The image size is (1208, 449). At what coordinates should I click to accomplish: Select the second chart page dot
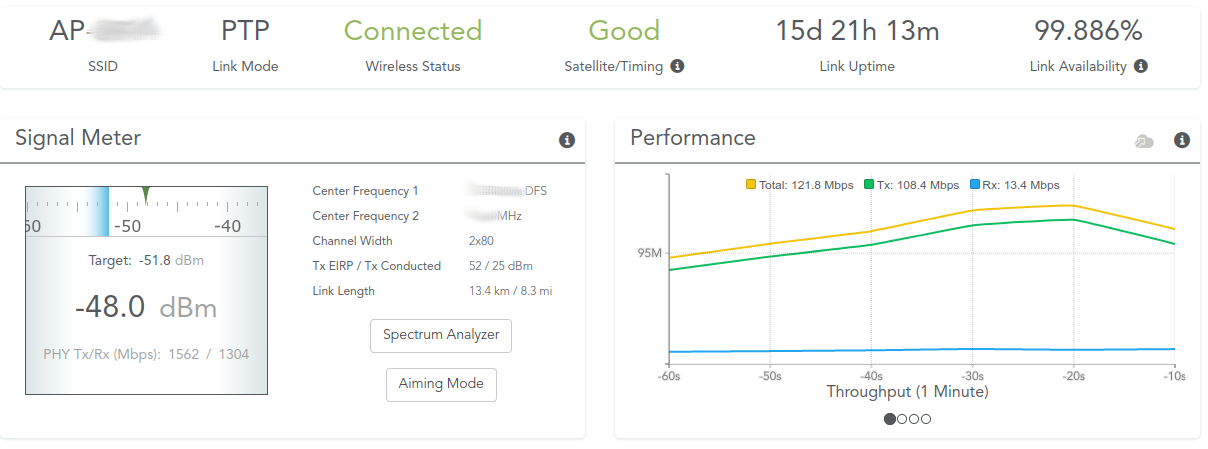click(902, 419)
